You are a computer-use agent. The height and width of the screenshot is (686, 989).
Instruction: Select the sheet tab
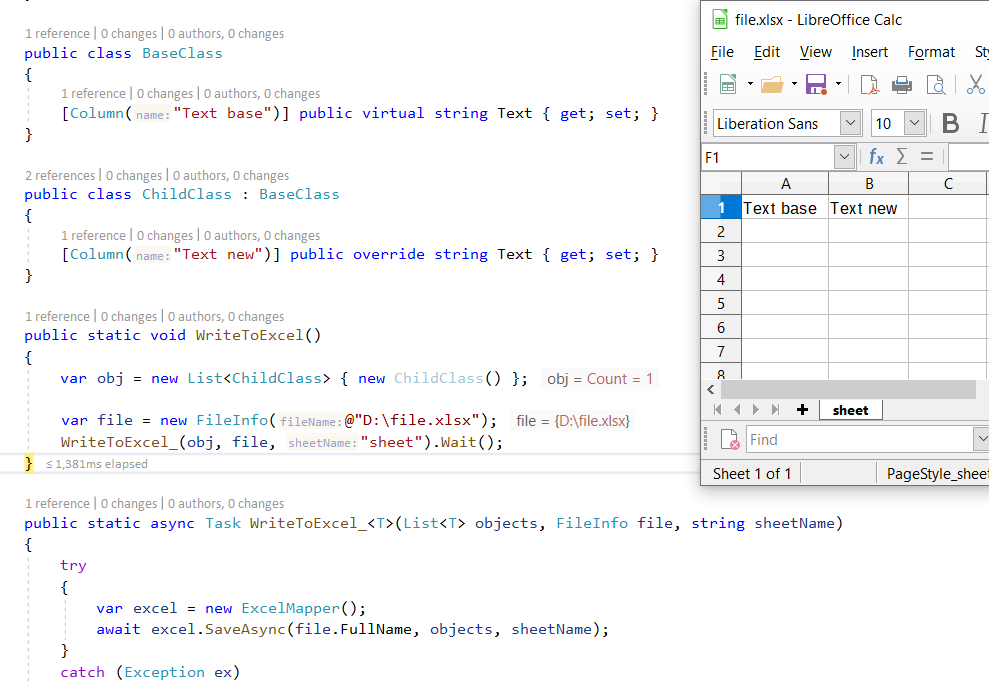(x=850, y=410)
